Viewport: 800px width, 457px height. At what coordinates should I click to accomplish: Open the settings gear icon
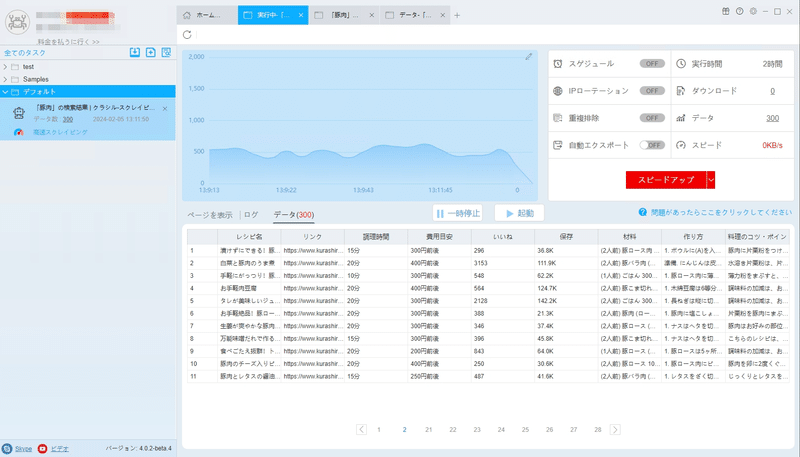click(753, 11)
